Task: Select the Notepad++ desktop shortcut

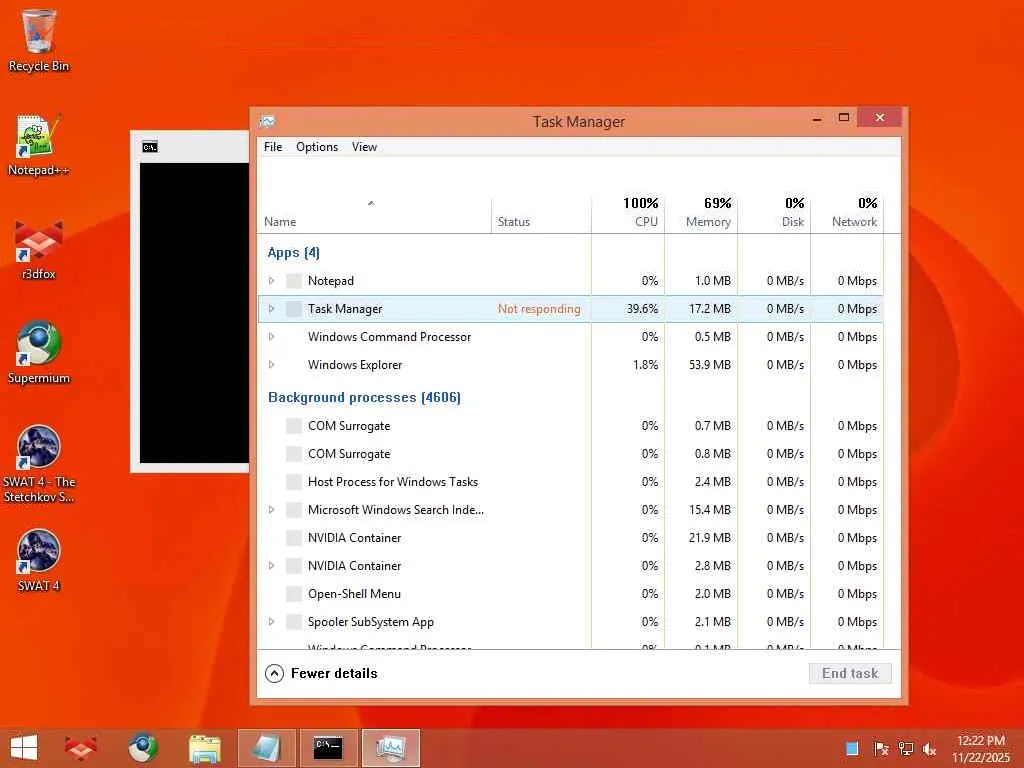Action: tap(39, 145)
